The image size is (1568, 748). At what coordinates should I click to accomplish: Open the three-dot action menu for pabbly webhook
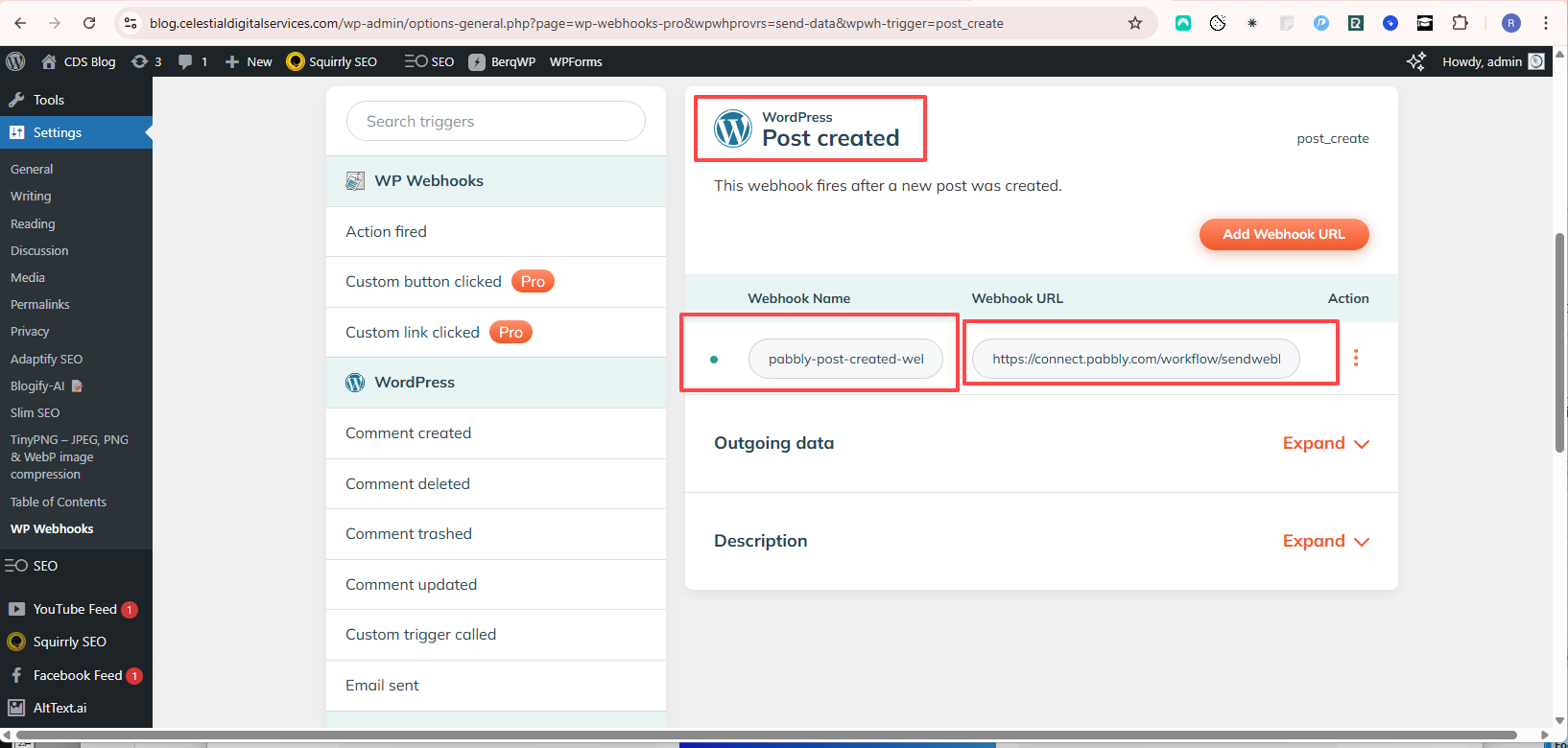[1356, 358]
